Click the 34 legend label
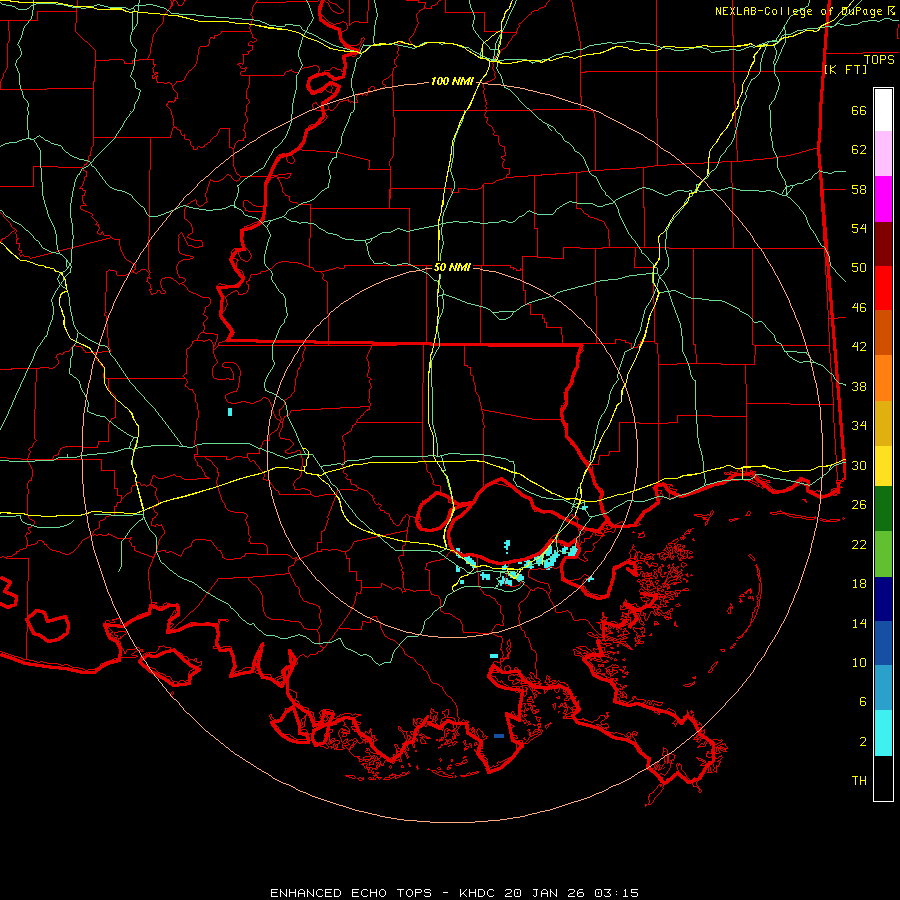 pos(859,425)
